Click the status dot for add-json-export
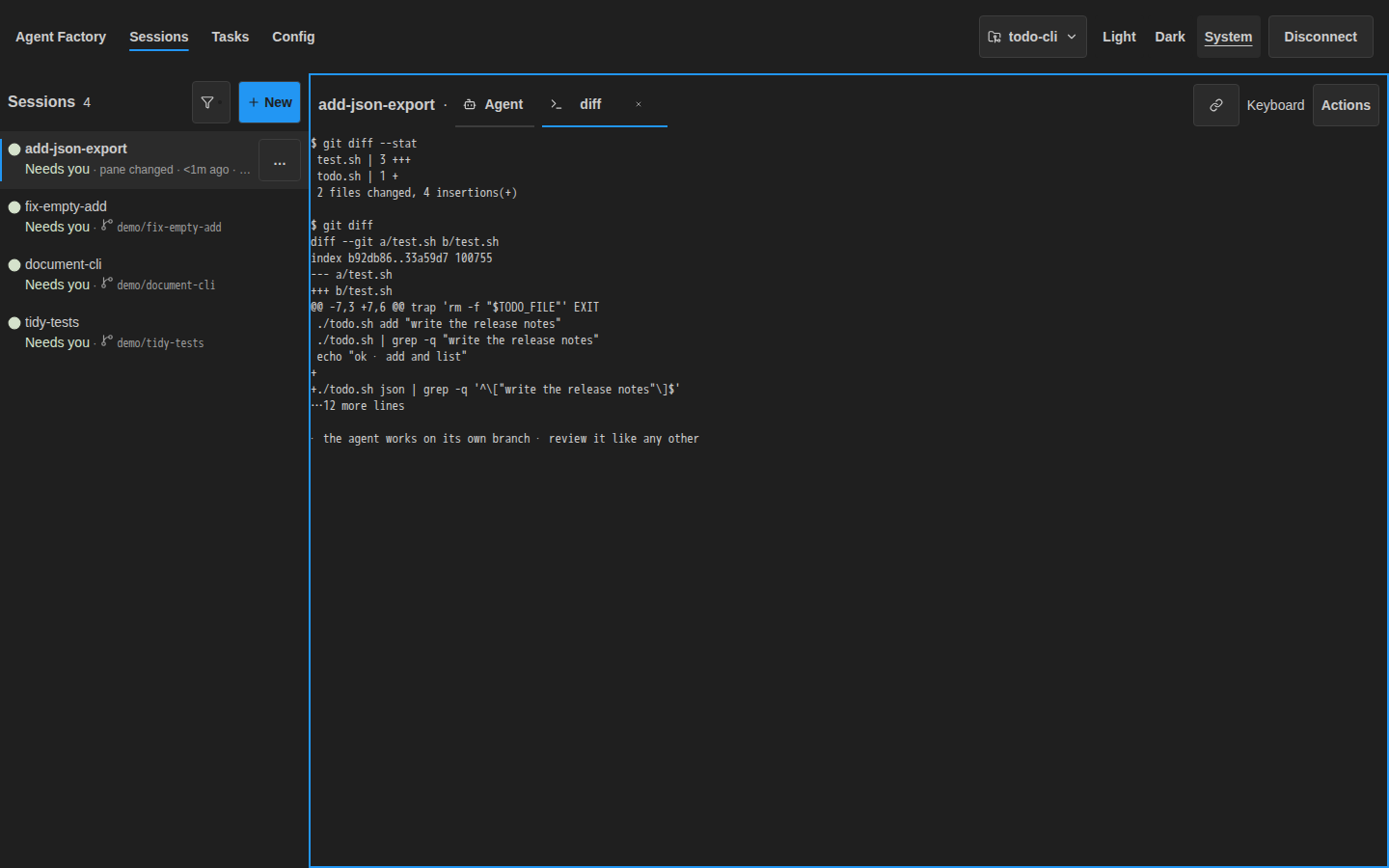Image resolution: width=1389 pixels, height=868 pixels. point(14,149)
